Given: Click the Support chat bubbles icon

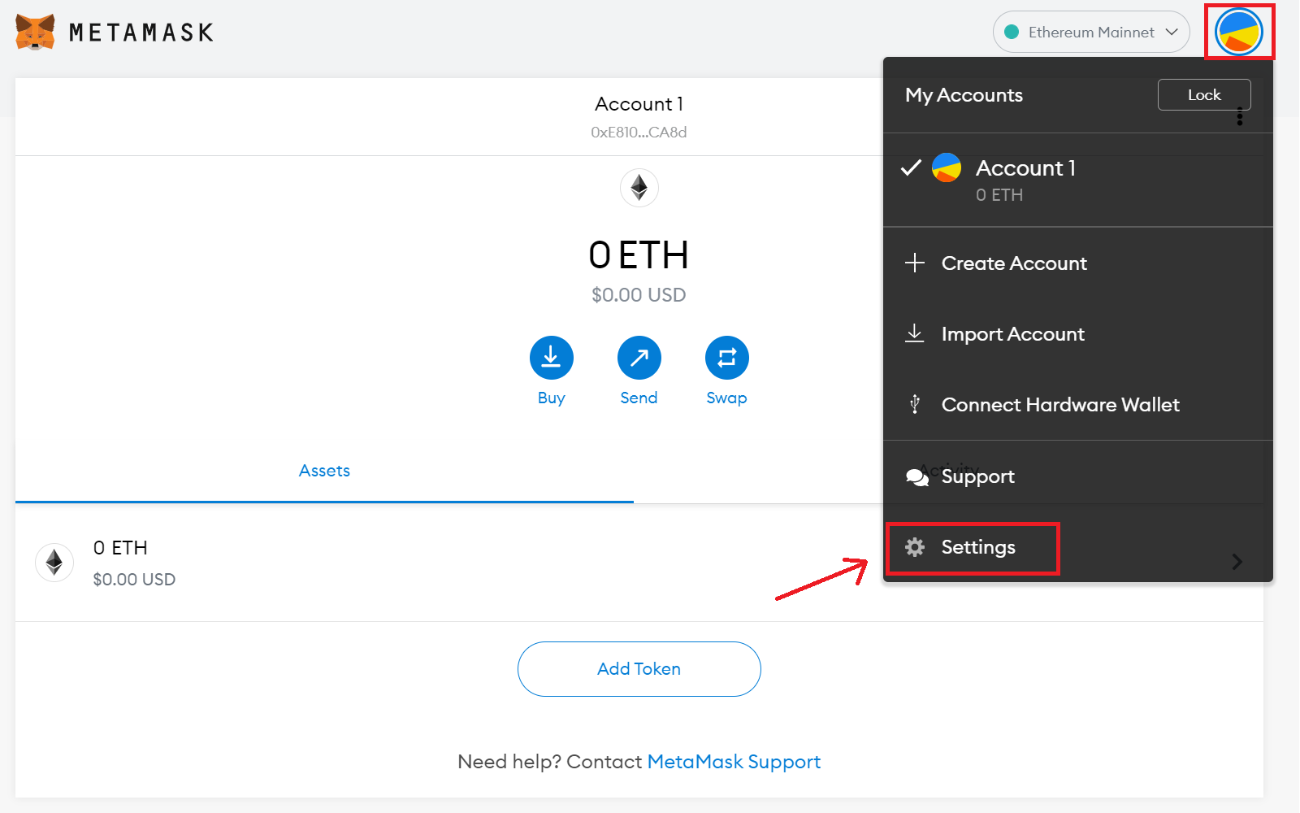Looking at the screenshot, I should [916, 477].
